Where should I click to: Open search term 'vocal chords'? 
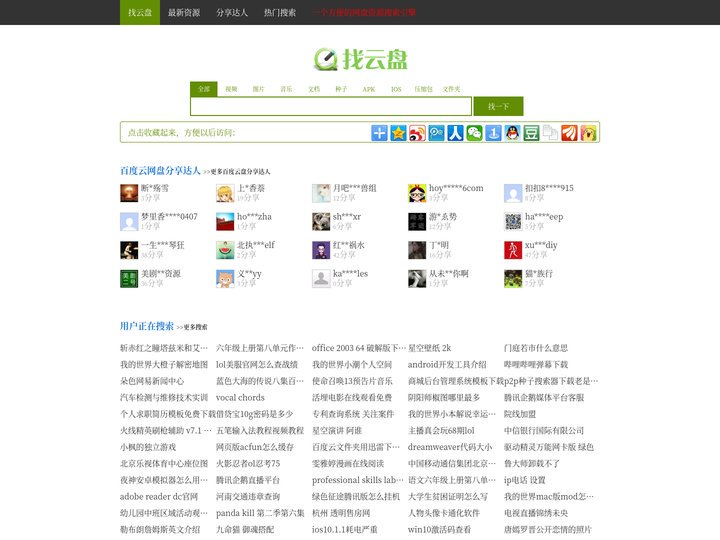pos(240,398)
